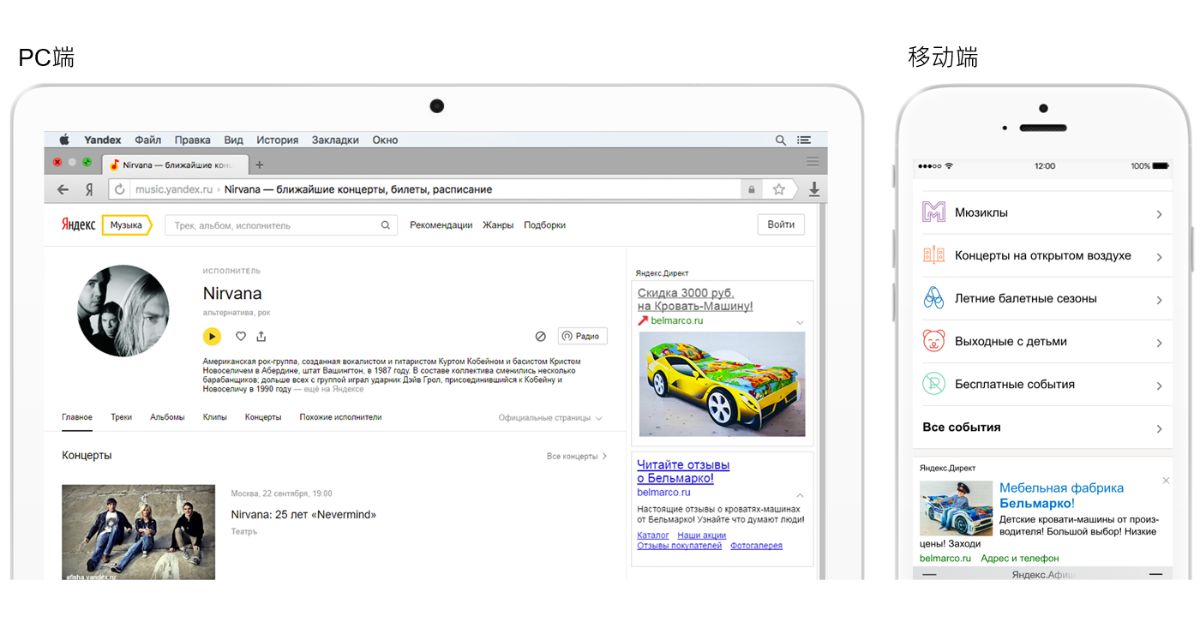The image size is (1200, 630).
Task: Open the Окно menu
Action: (x=385, y=140)
